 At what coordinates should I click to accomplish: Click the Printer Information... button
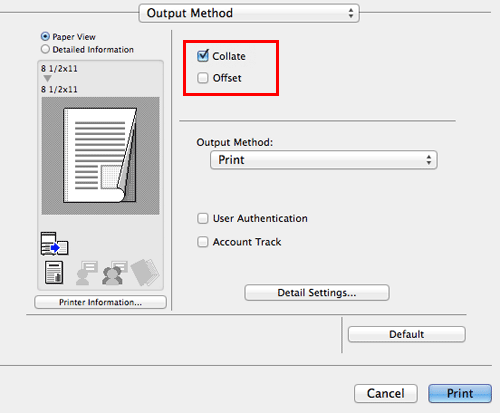[100, 302]
